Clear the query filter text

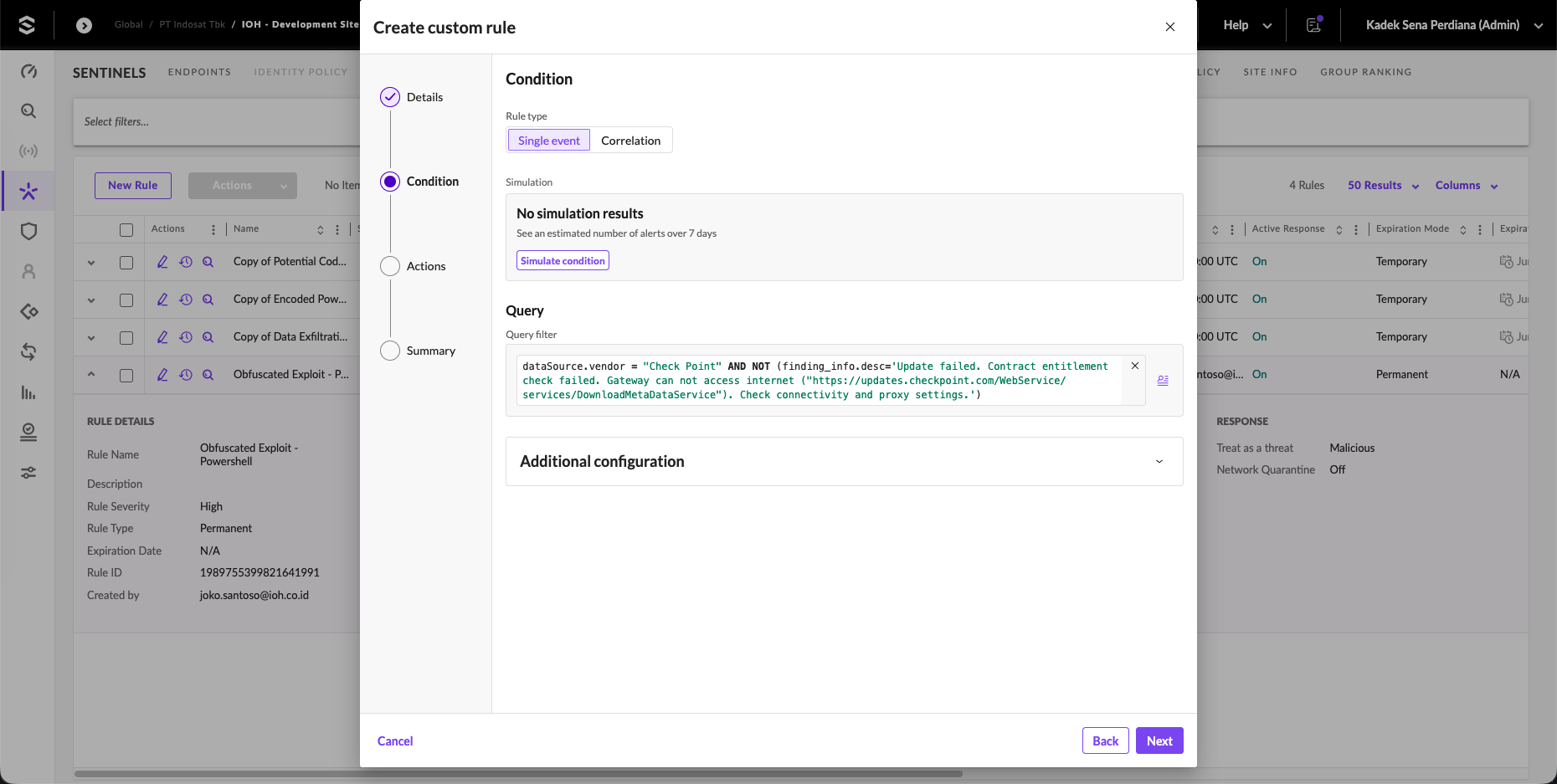tap(1135, 366)
